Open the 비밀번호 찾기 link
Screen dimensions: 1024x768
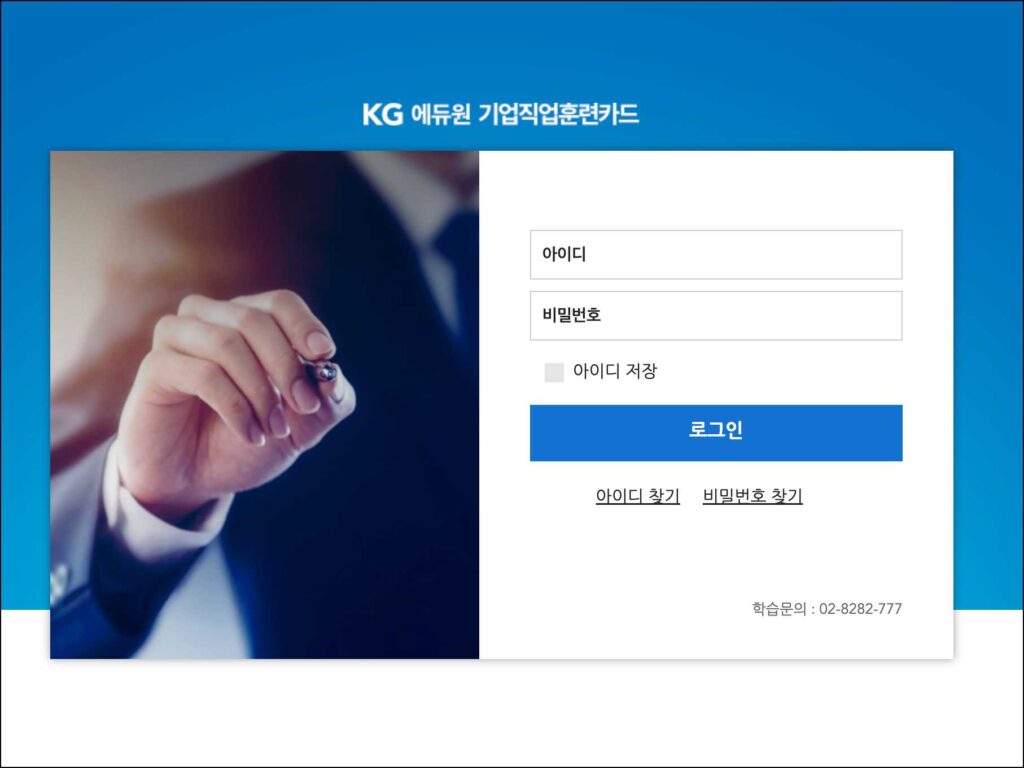[x=752, y=496]
